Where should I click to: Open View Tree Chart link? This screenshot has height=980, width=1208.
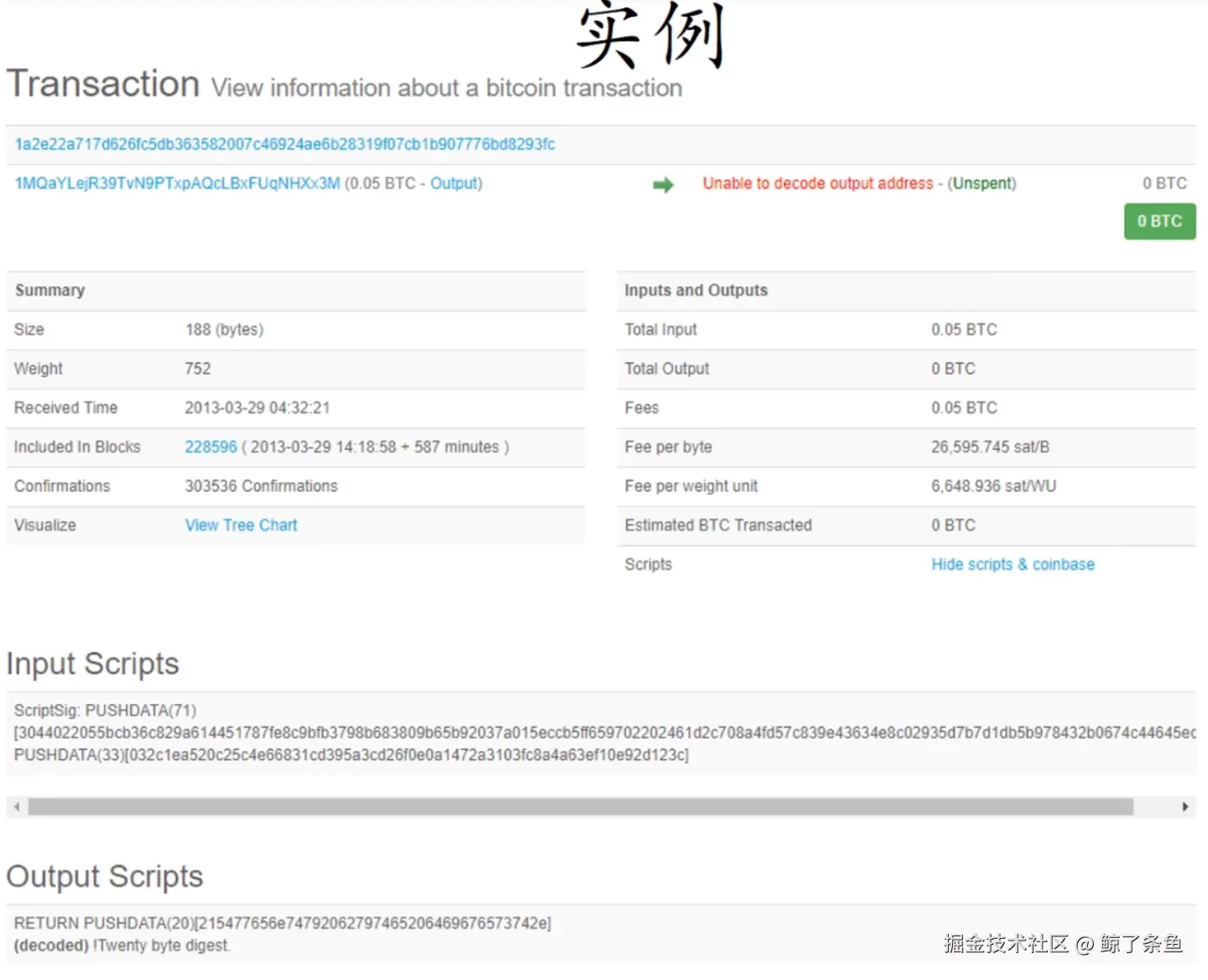tap(241, 525)
